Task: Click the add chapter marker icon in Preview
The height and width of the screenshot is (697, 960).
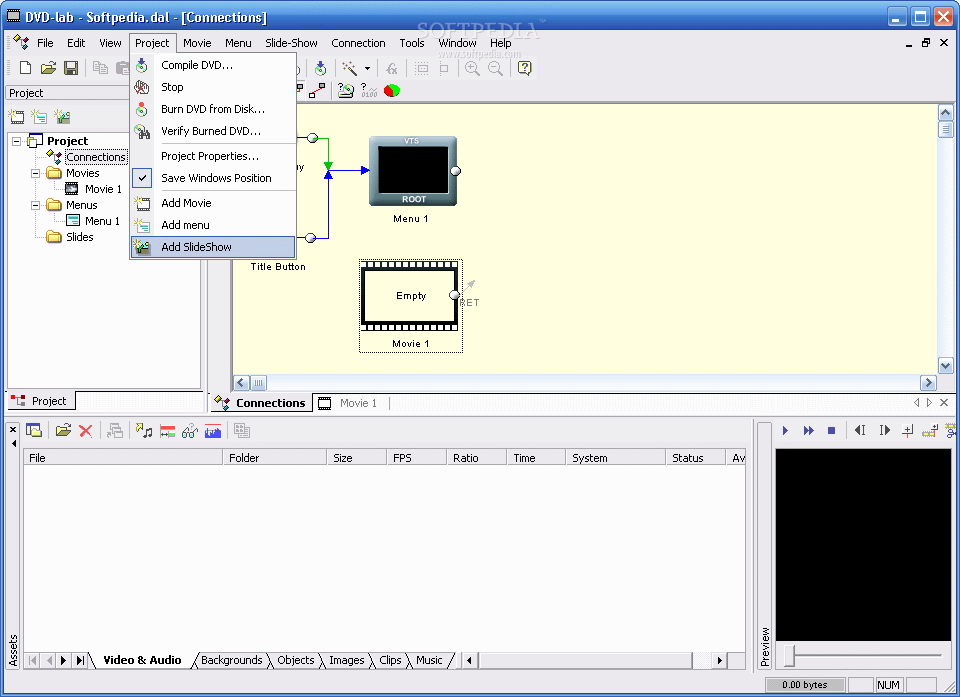Action: point(907,431)
